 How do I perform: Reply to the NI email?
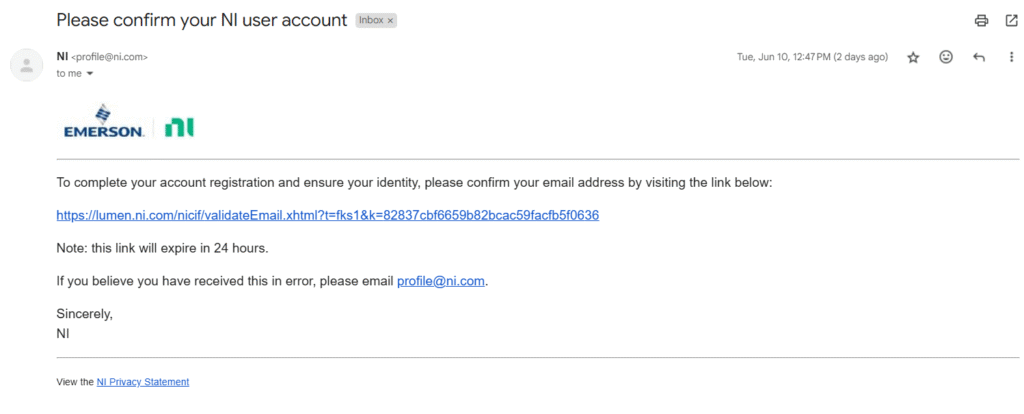pyautogui.click(x=978, y=57)
